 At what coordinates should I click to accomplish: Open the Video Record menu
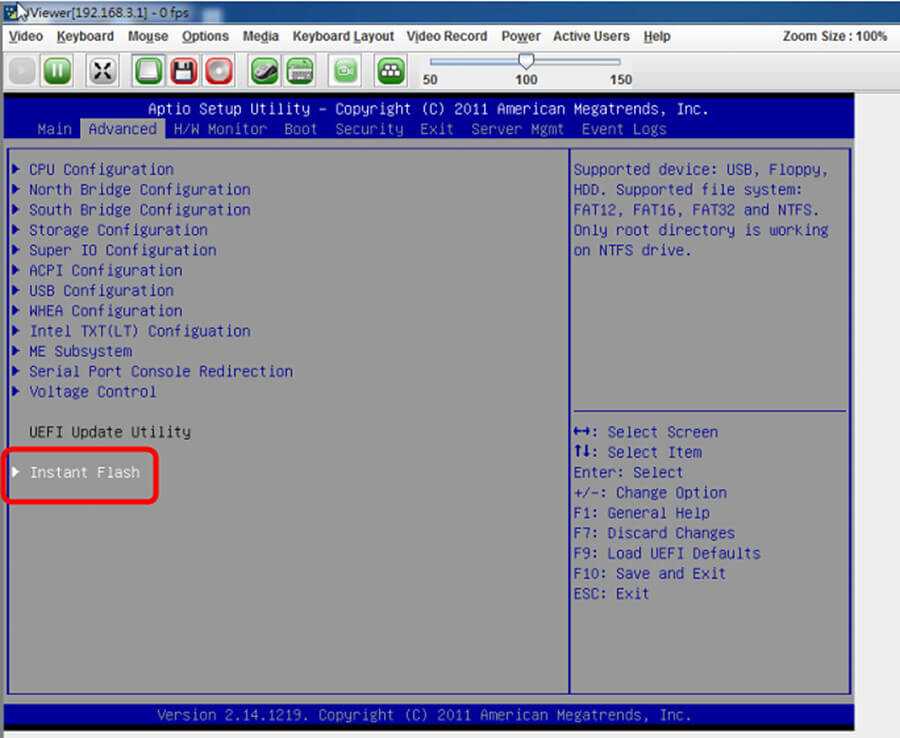click(446, 36)
